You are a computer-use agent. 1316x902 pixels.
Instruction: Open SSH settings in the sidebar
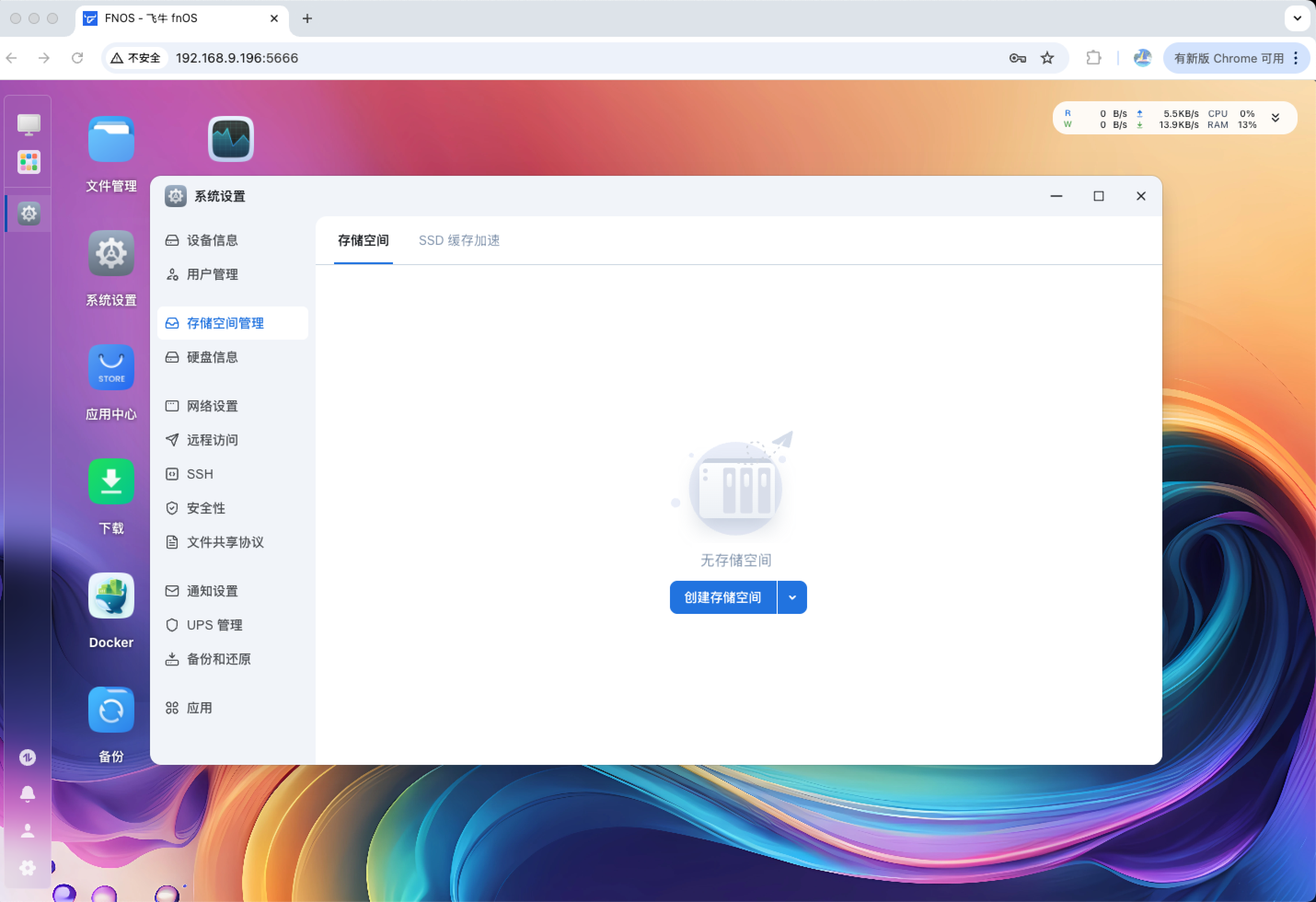tap(199, 474)
